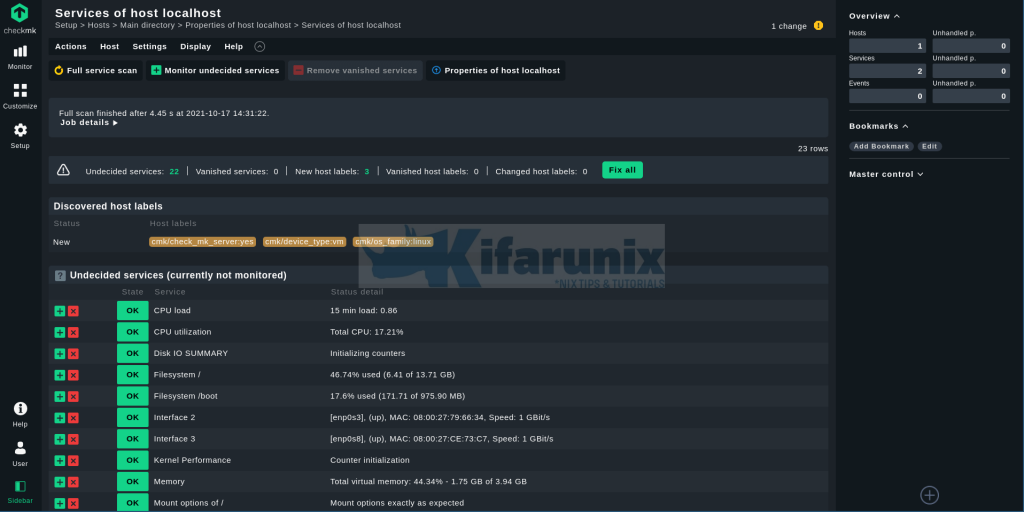
Task: Click Monitor undecided services button
Action: (216, 71)
